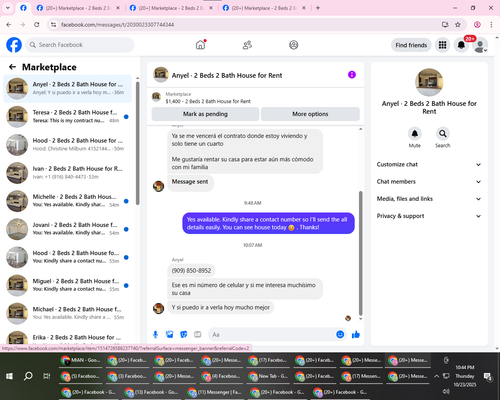The image size is (500, 400).
Task: Click the volume speaker tray icon
Action: tap(446, 391)
